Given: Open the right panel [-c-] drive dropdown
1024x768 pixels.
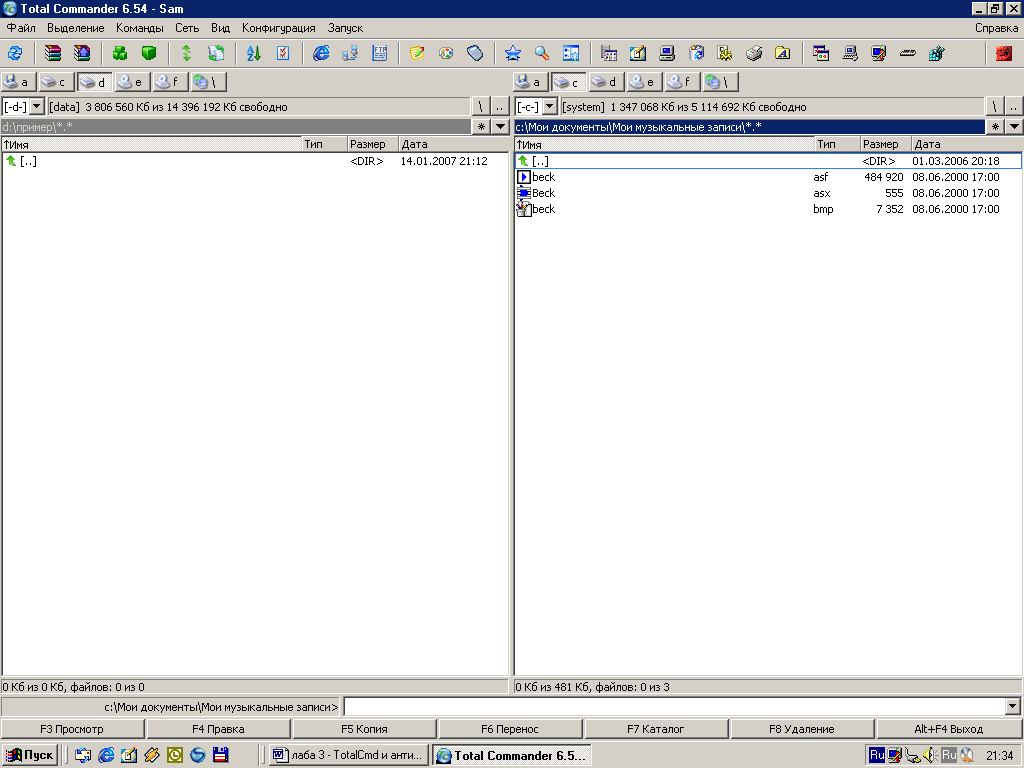Looking at the screenshot, I should point(550,106).
